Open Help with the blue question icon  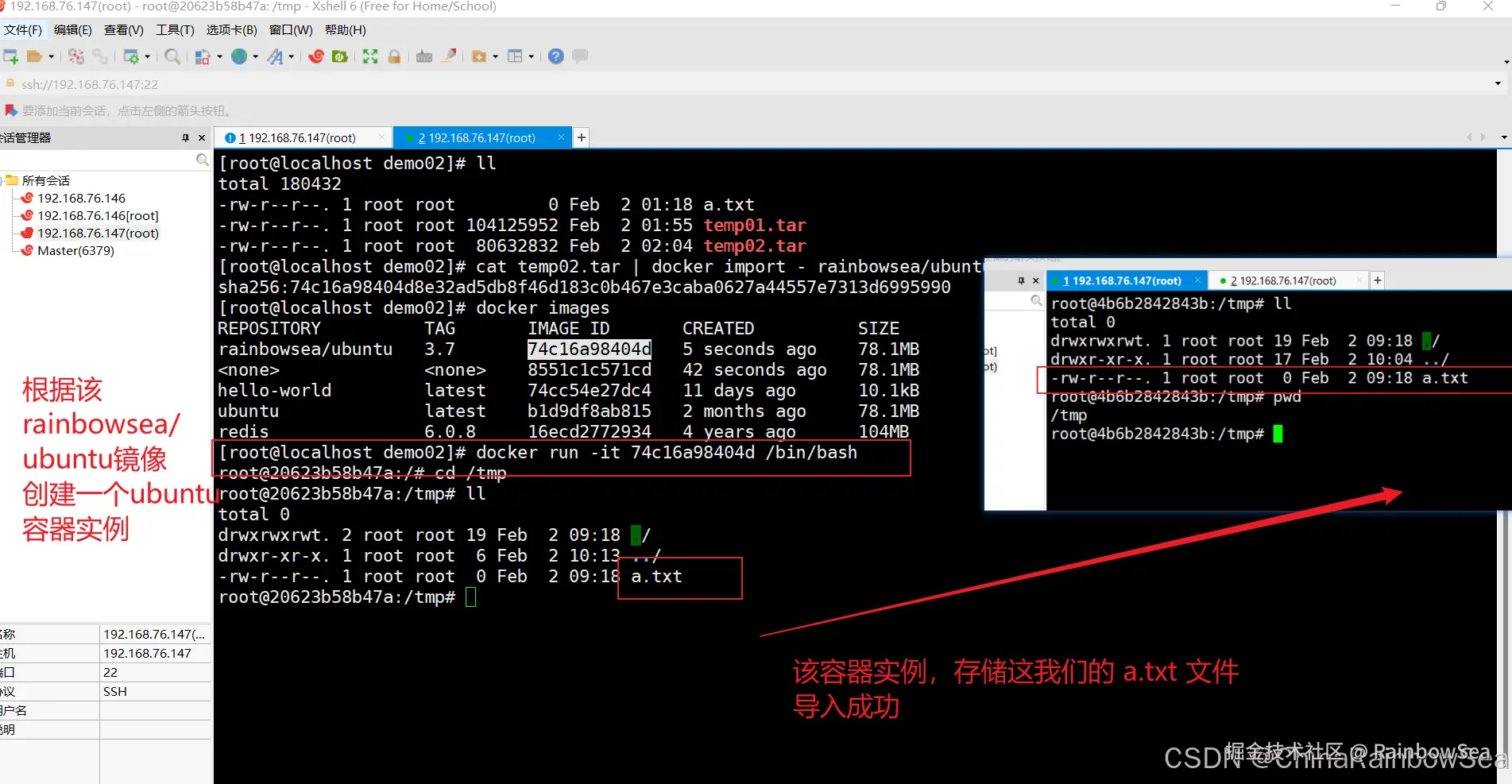pos(556,56)
